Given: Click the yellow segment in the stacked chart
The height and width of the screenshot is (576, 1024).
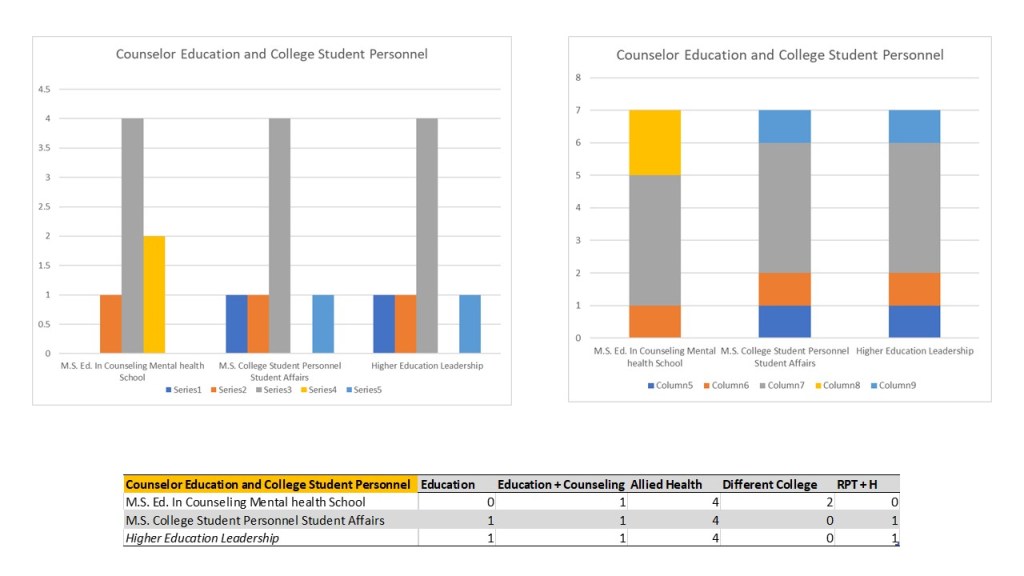Looking at the screenshot, I should click(653, 142).
